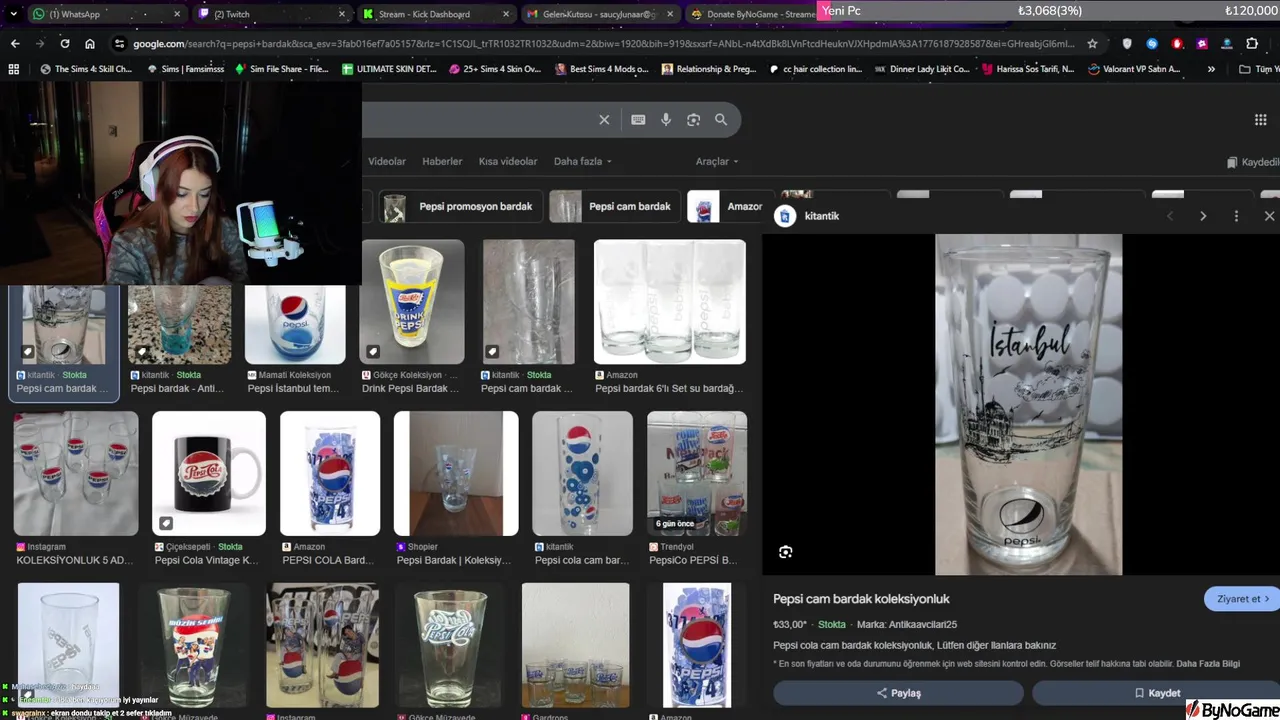1280x720 pixels.
Task: Open the on-screen keyboard input tool
Action: pyautogui.click(x=638, y=120)
